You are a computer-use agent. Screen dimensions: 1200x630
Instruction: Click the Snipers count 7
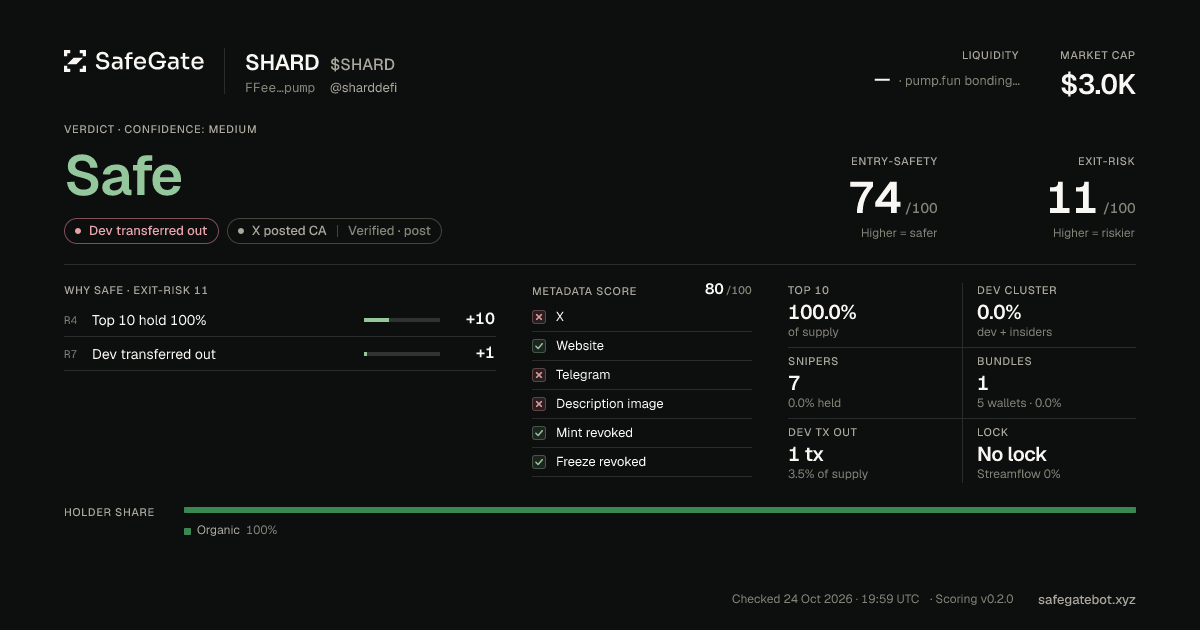(794, 383)
